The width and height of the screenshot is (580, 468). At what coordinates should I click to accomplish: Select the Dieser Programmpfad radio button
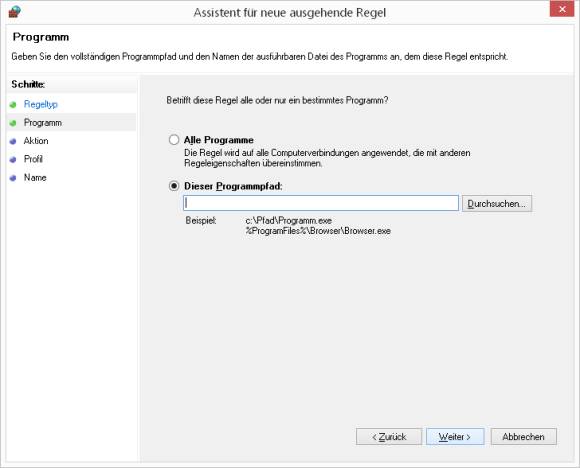174,186
